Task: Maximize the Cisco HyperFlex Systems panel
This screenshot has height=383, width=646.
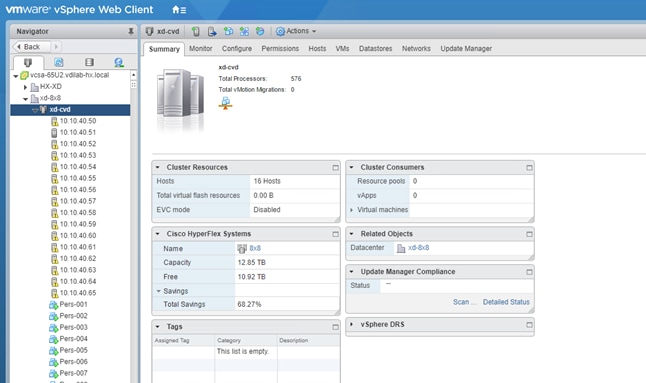Action: (335, 234)
